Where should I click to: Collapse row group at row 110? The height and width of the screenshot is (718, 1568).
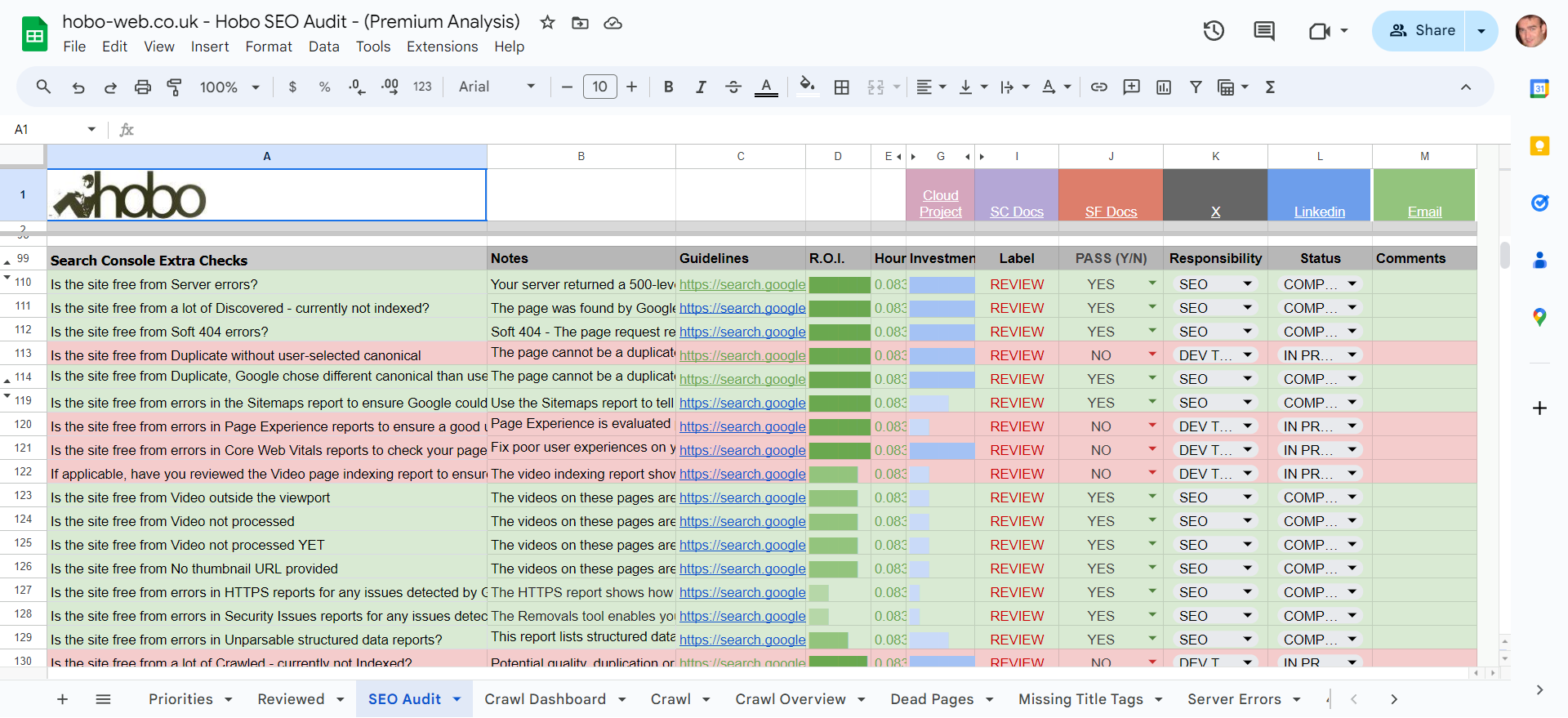point(7,279)
